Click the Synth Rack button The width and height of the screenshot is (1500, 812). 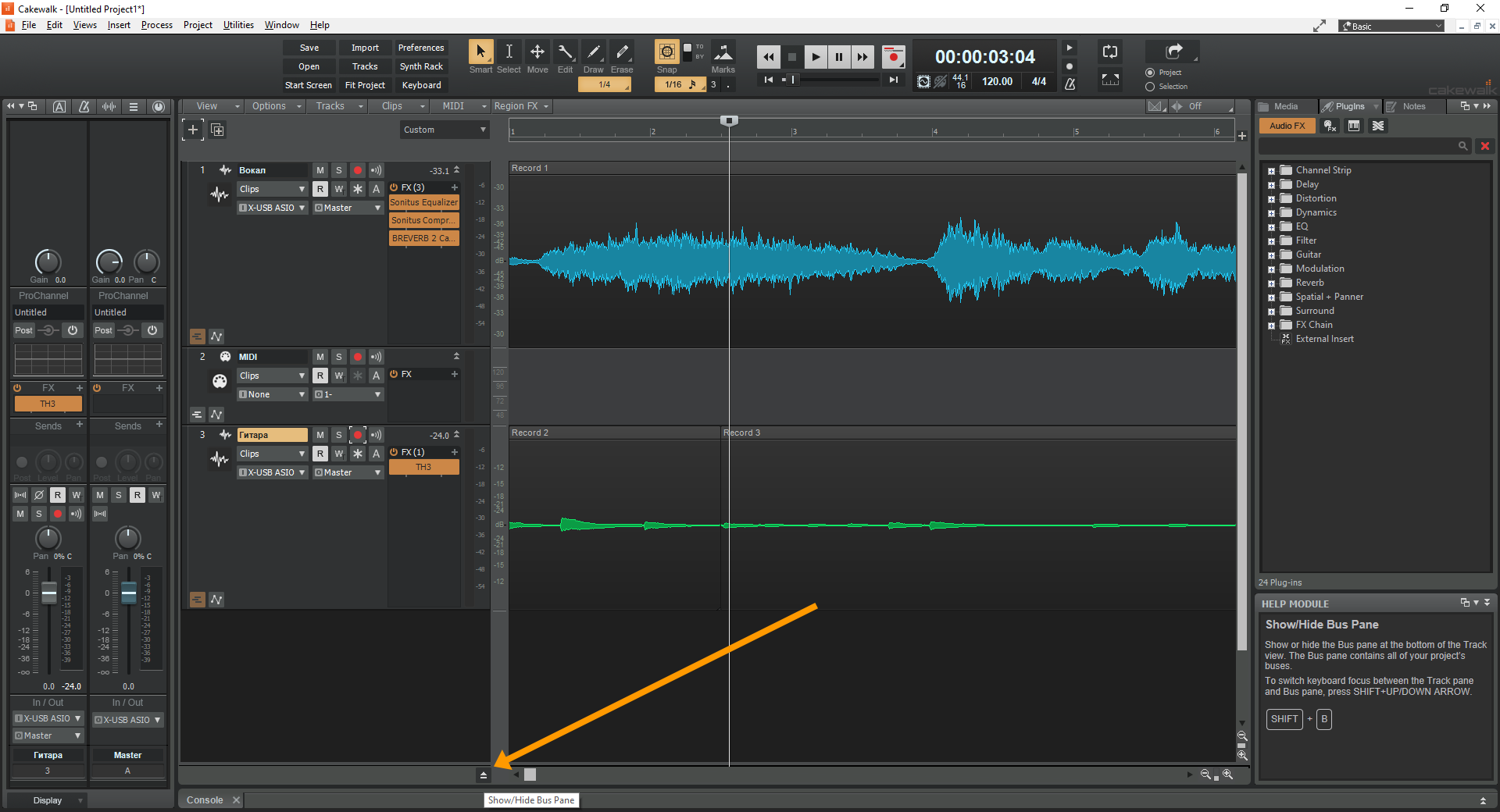[421, 66]
